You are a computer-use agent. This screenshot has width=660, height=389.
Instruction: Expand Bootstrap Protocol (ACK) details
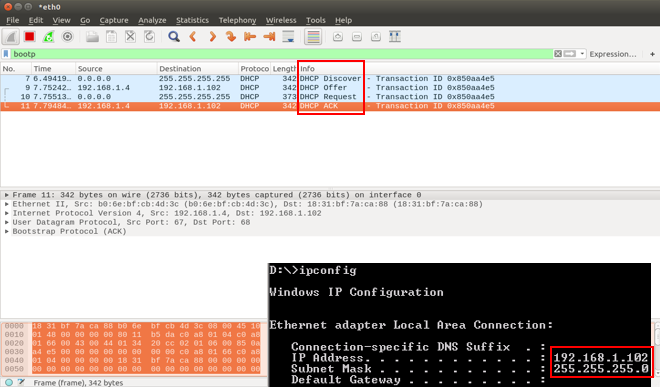pos(7,232)
